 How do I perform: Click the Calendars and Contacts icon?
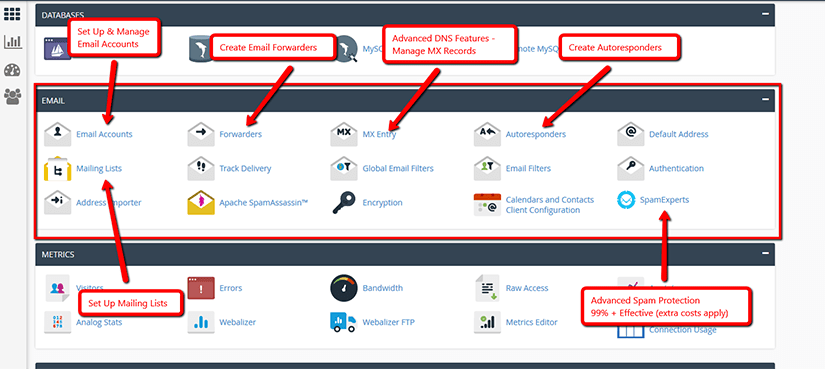pyautogui.click(x=487, y=204)
